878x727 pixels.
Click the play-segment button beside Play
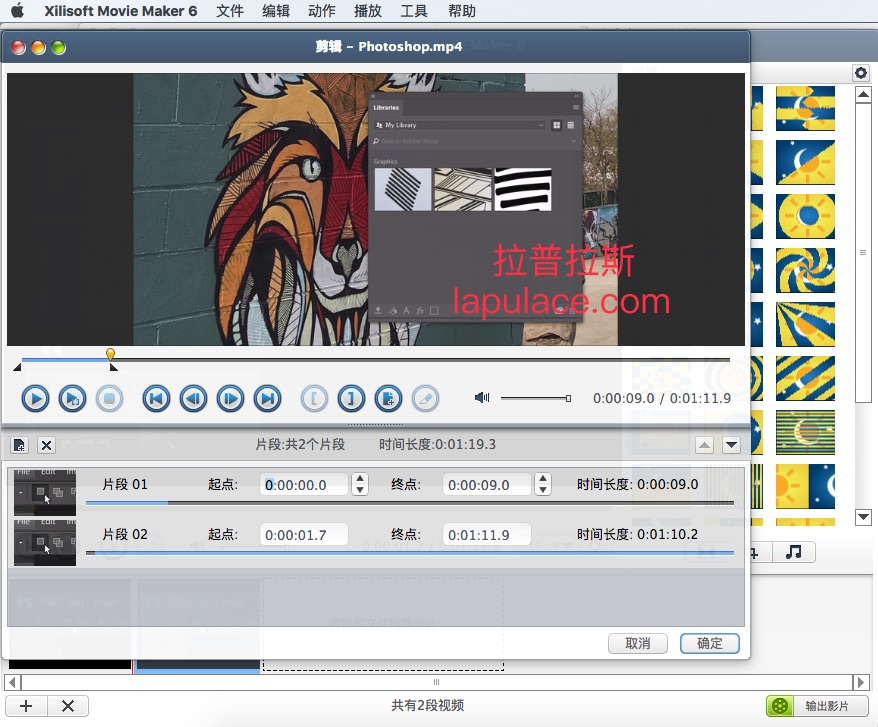click(72, 399)
